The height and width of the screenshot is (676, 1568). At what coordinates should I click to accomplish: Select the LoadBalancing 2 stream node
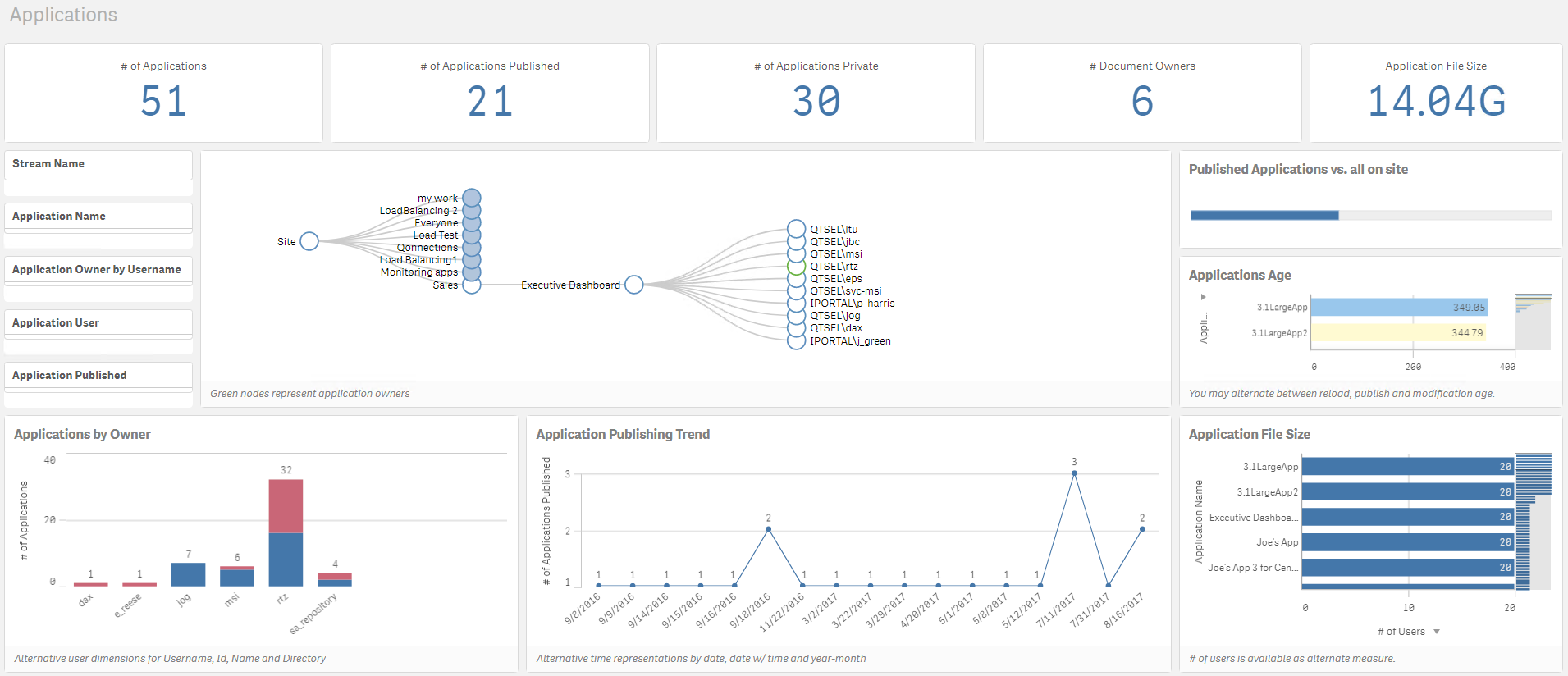(x=472, y=210)
